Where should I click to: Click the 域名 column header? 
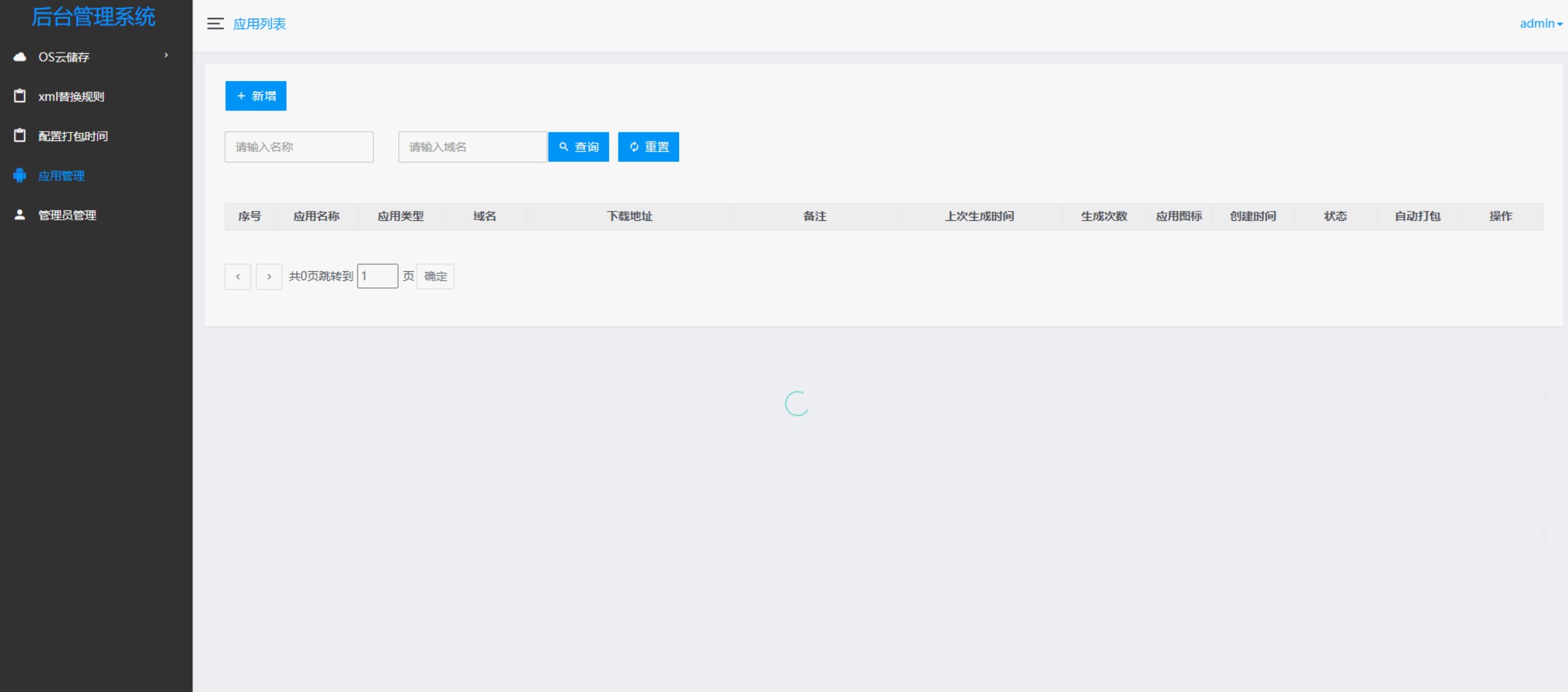pos(484,216)
